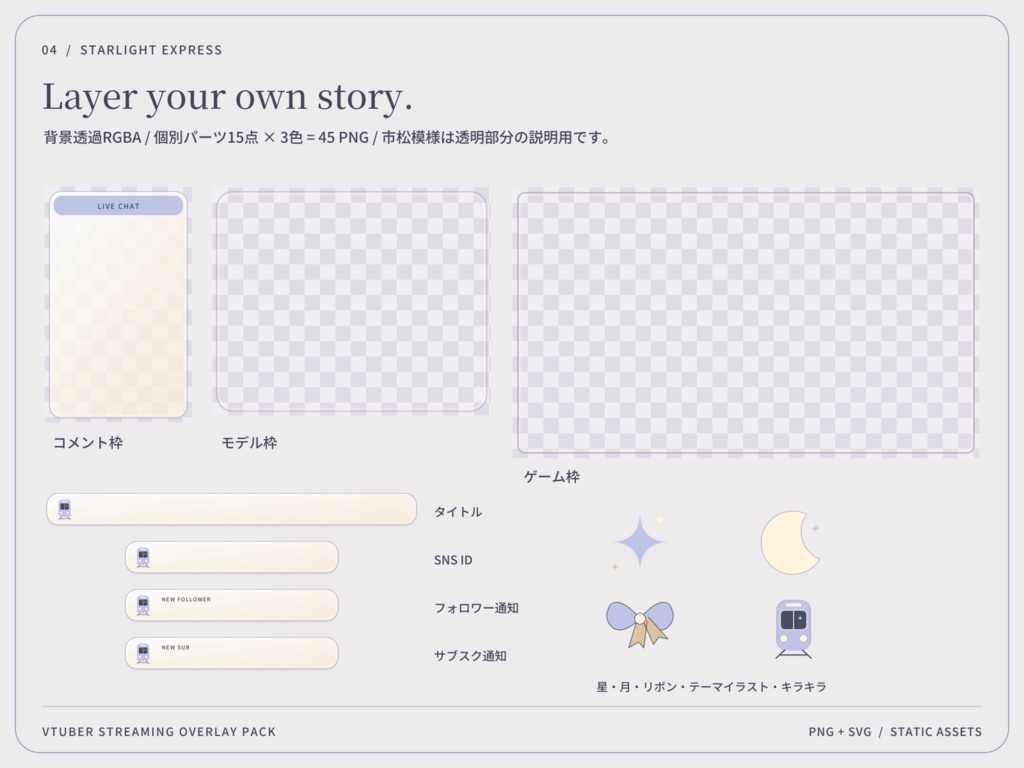Click VTUBER STREAMING OVERLAY PACK footer text

[159, 732]
